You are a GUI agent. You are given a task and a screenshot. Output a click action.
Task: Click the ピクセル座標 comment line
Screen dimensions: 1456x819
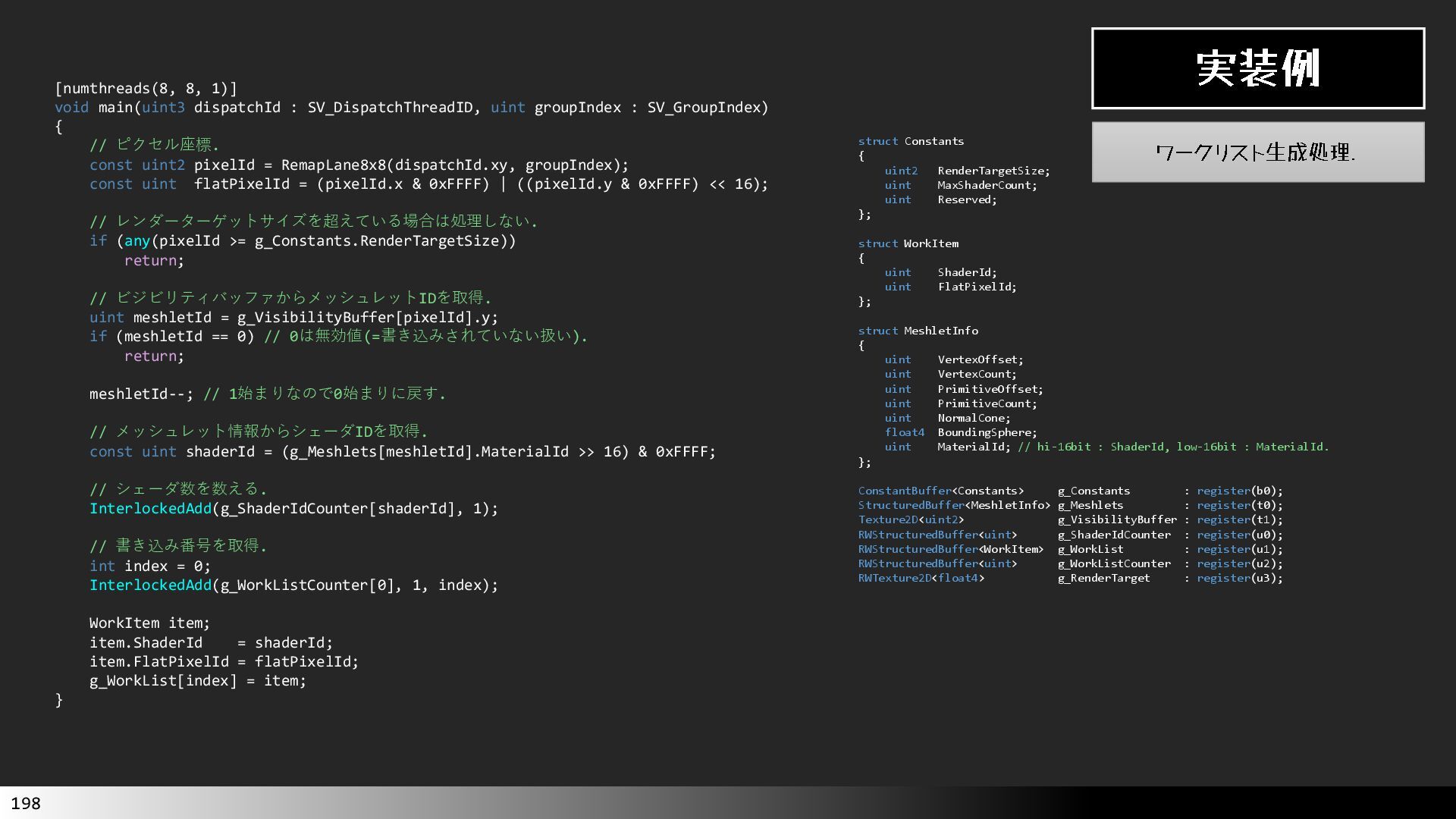pos(155,145)
